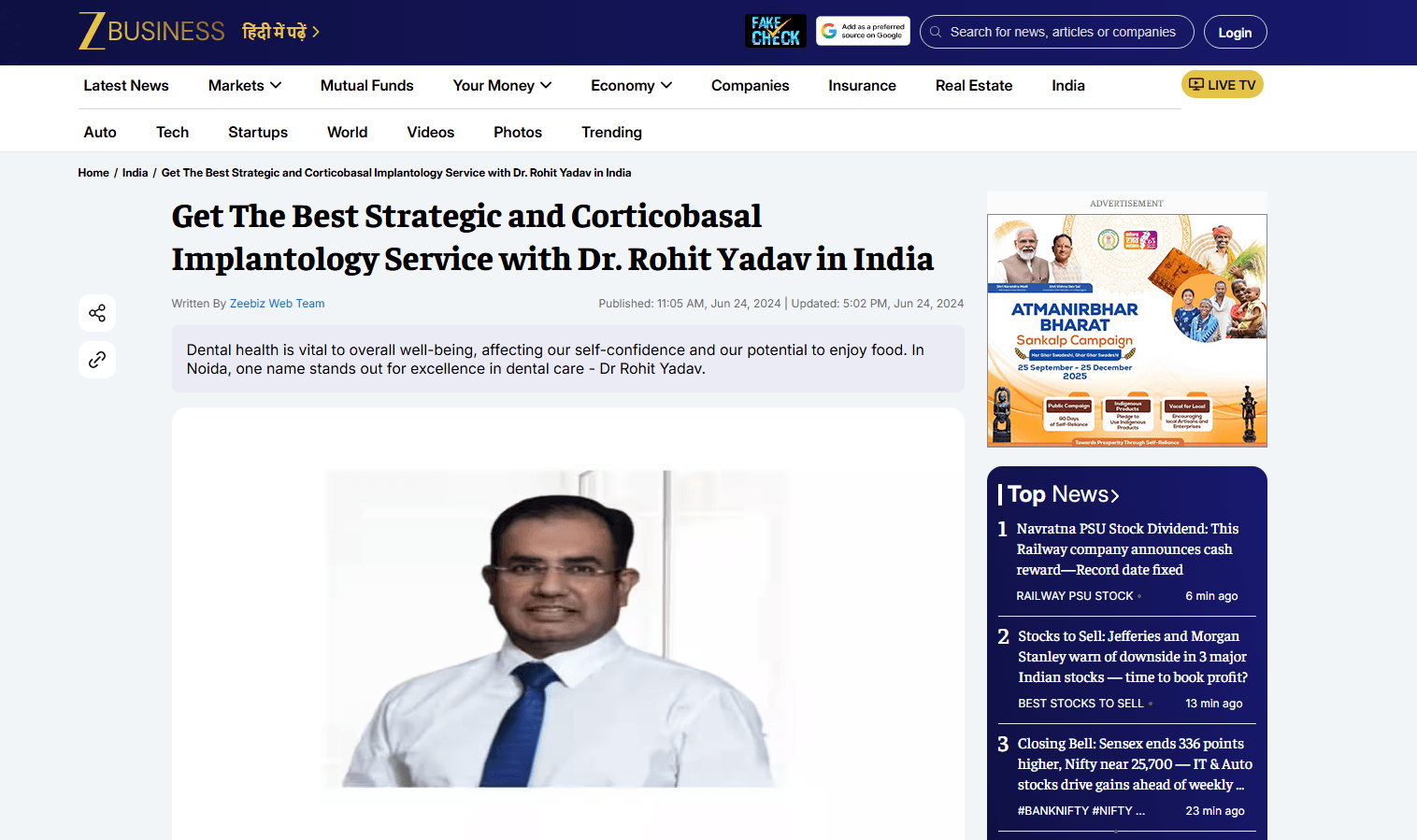Image resolution: width=1417 pixels, height=840 pixels.
Task: Open the Zeebiz Web Team author link
Action: coord(277,304)
